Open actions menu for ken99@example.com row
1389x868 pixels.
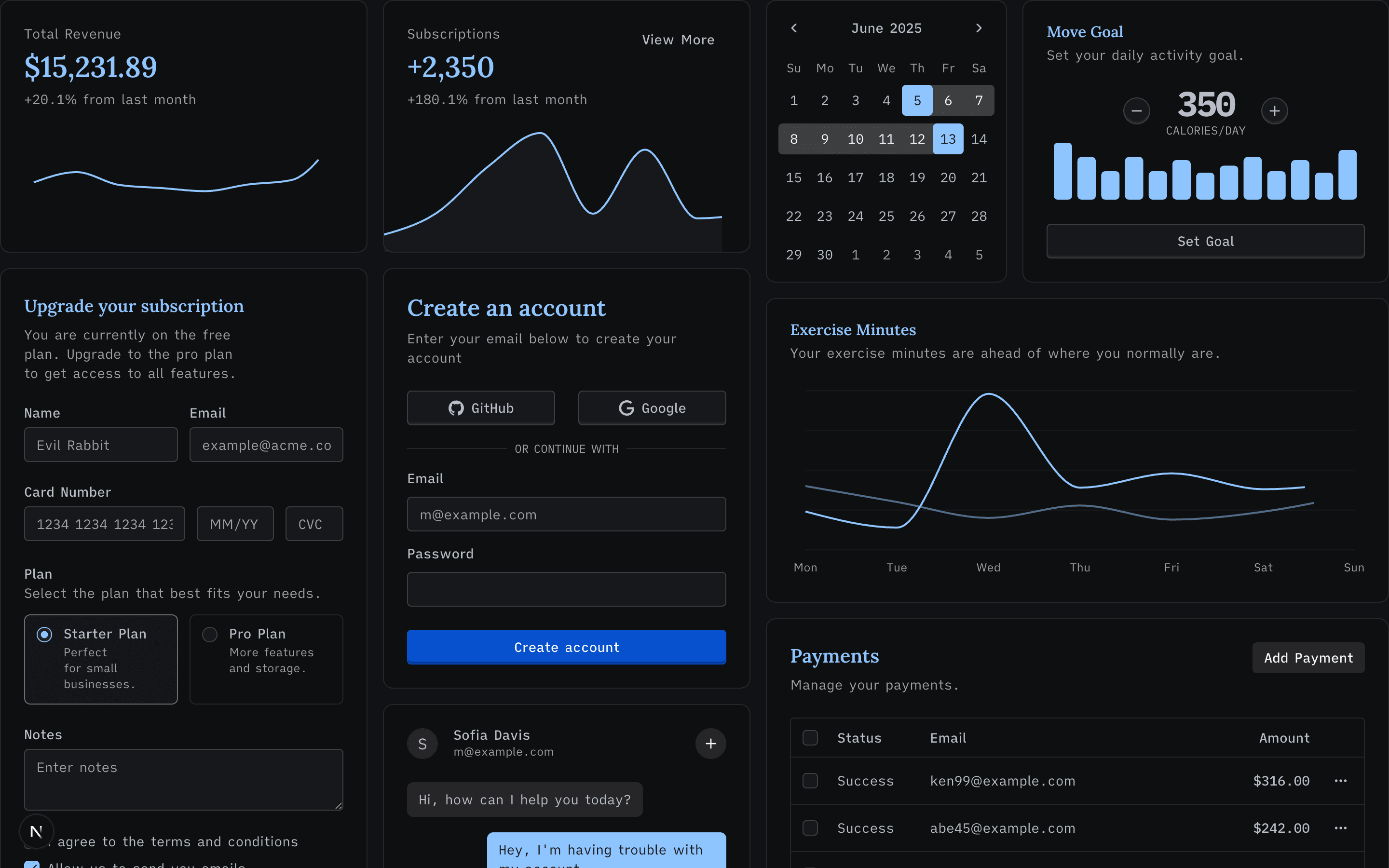point(1340,781)
